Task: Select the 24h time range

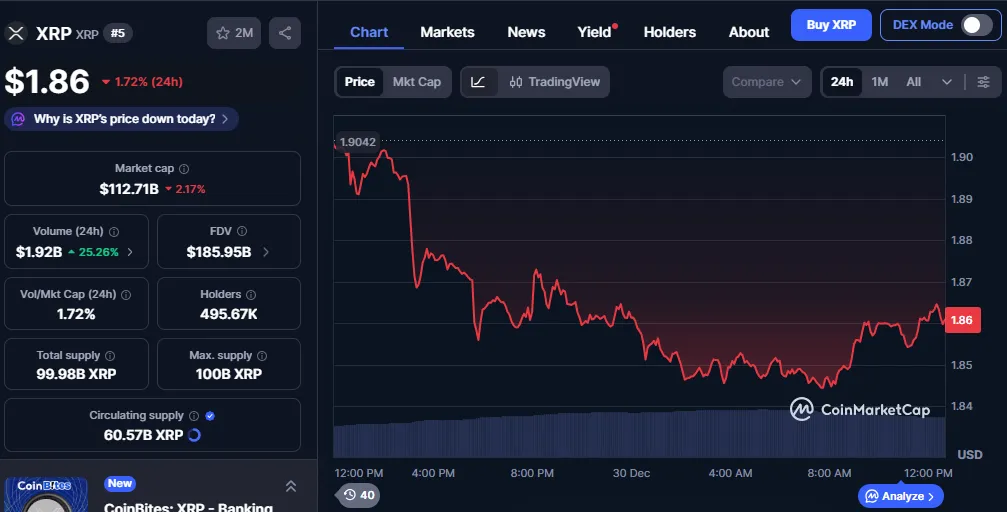Action: click(x=842, y=82)
